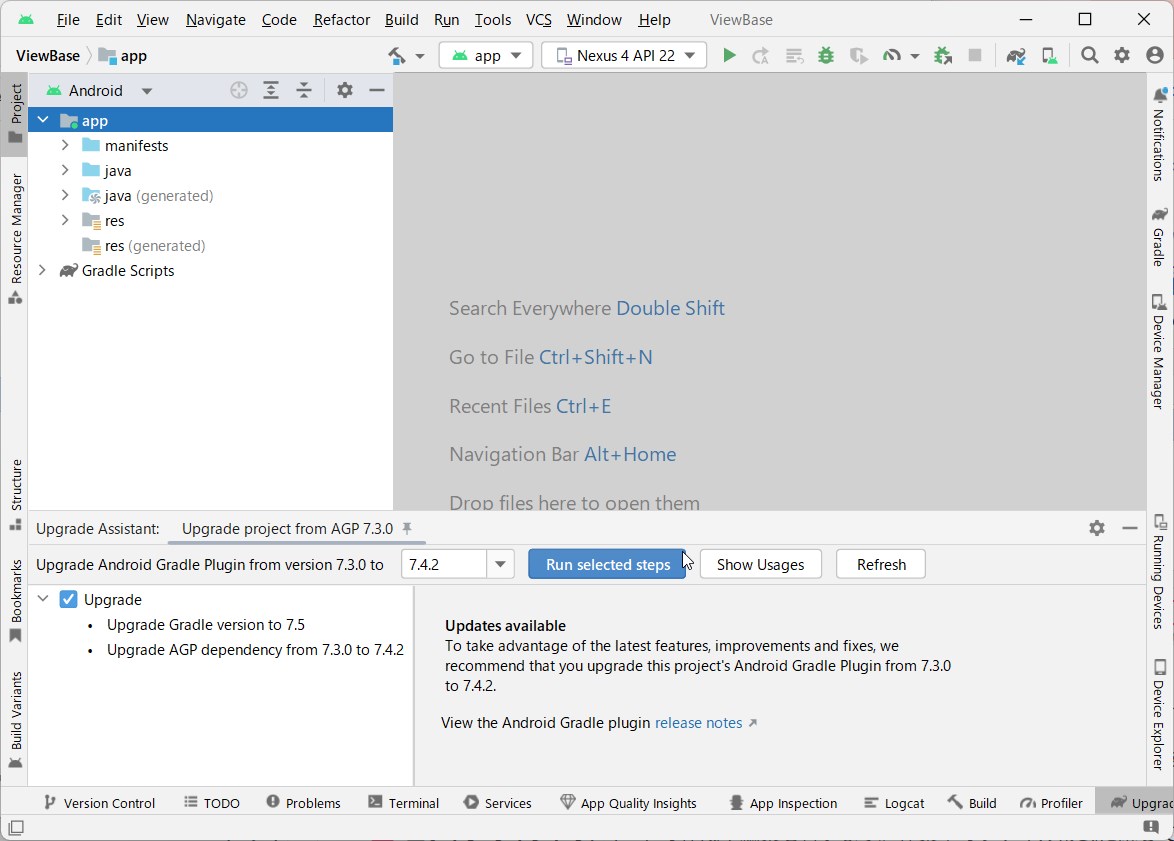Expand the Gradle Scripts tree node
1174x841 pixels.
pyautogui.click(x=42, y=271)
